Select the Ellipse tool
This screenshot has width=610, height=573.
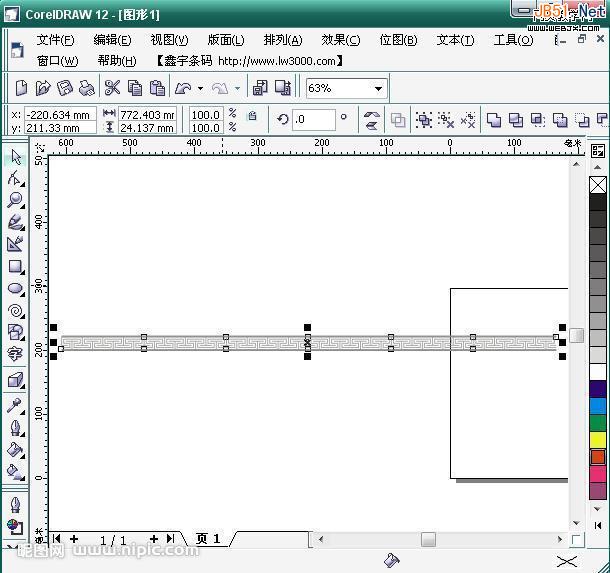pos(16,289)
